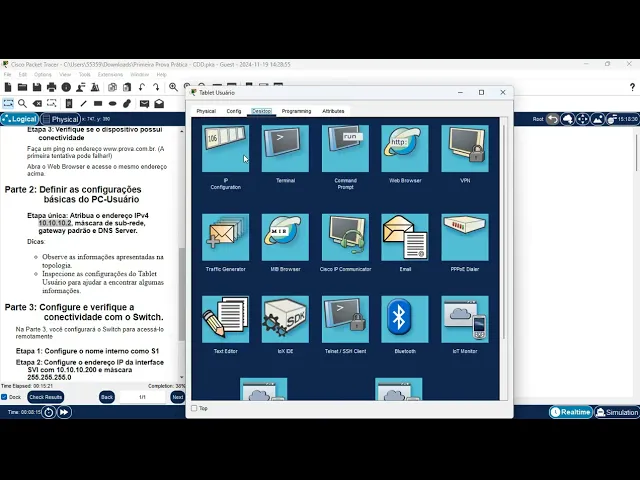Choose the Delete tool
Screen dimensions: 640x480
pyautogui.click(x=37, y=104)
